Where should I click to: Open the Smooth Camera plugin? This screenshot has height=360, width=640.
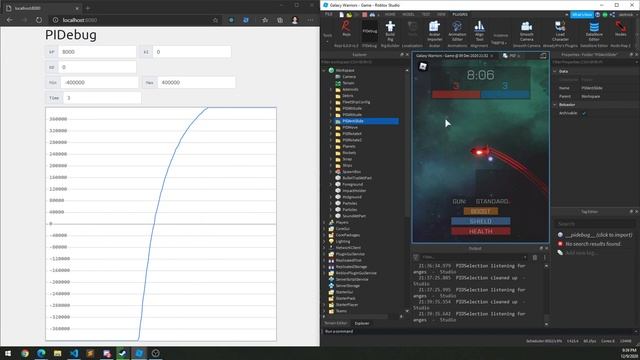[527, 31]
